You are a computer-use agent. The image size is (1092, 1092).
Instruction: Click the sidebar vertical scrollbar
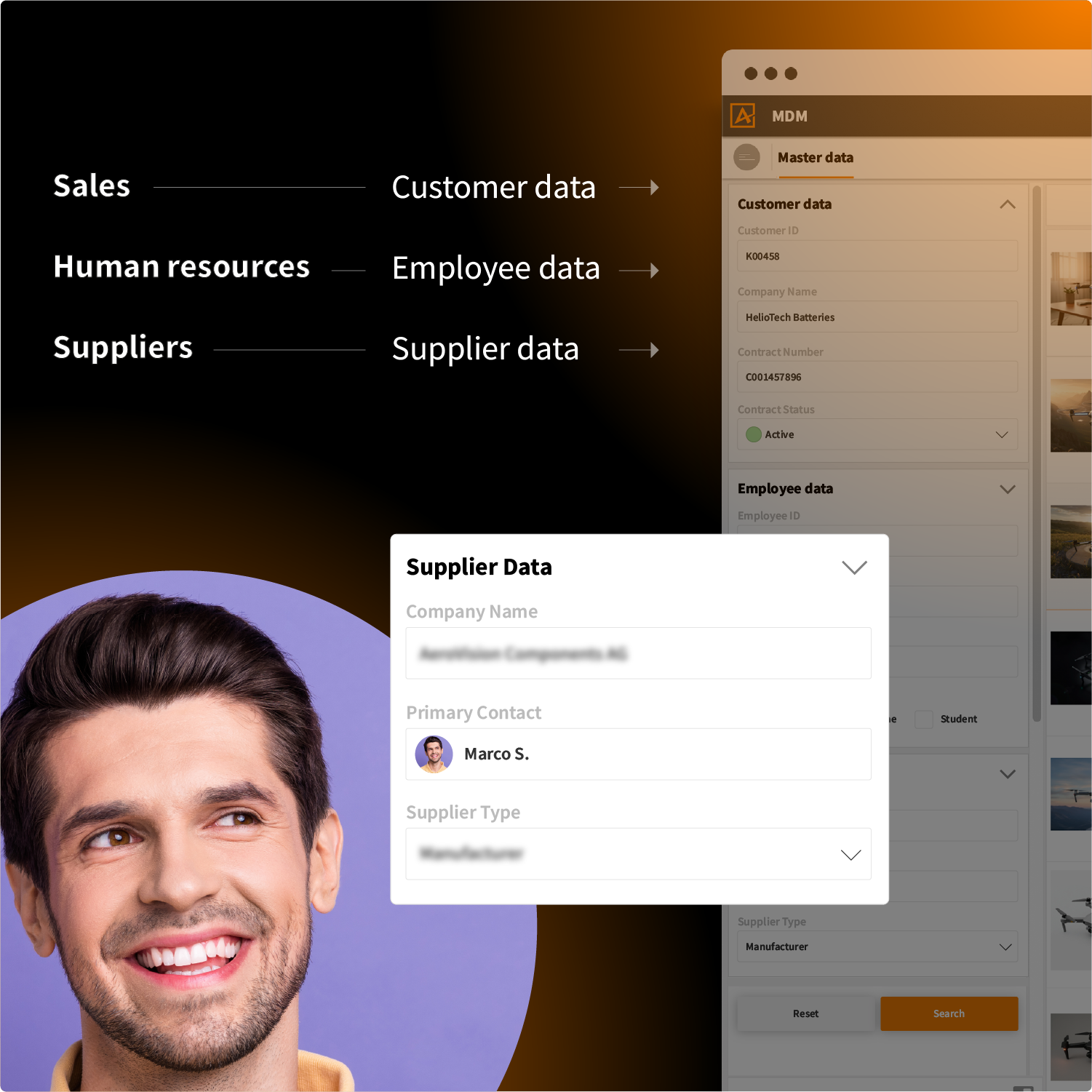click(1037, 451)
